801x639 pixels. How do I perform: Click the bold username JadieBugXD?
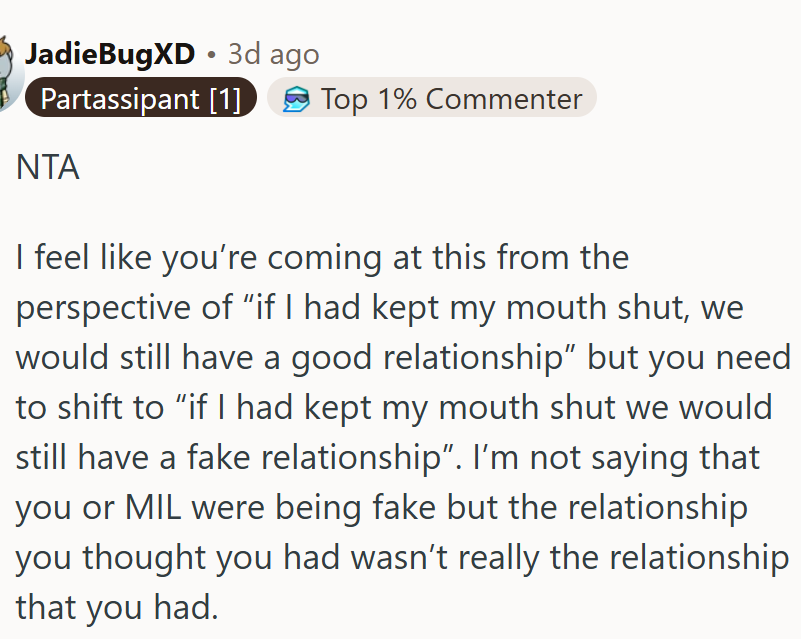point(110,55)
